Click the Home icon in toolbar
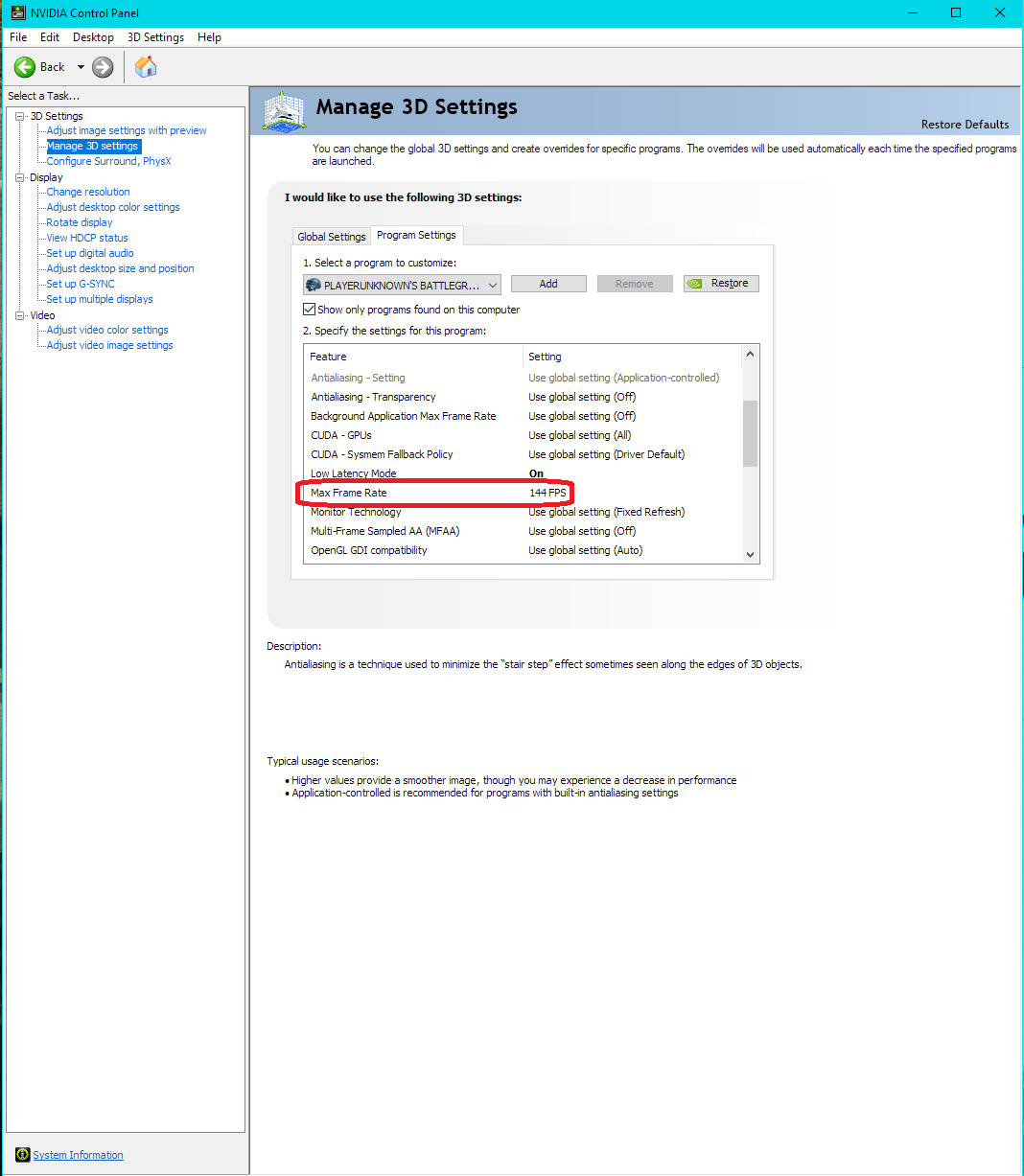The image size is (1024, 1176). point(146,67)
